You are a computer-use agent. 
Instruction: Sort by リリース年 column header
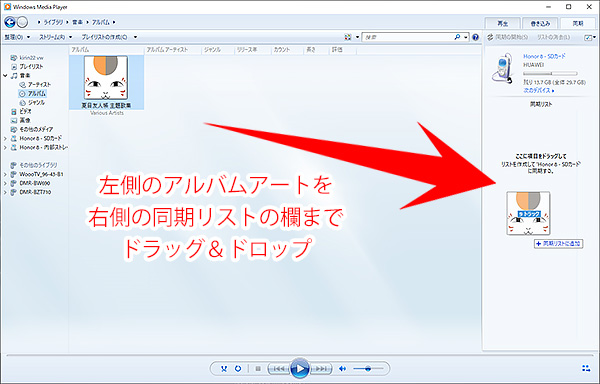(253, 50)
